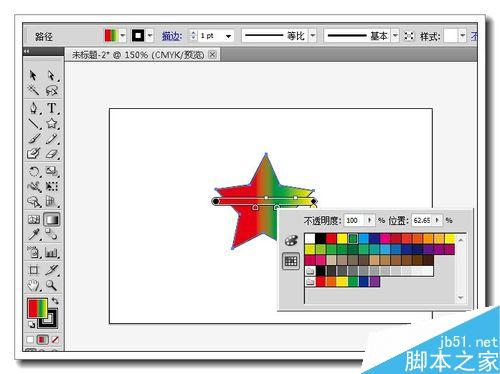
Task: Activate the Gradient tool
Action: tap(52, 219)
